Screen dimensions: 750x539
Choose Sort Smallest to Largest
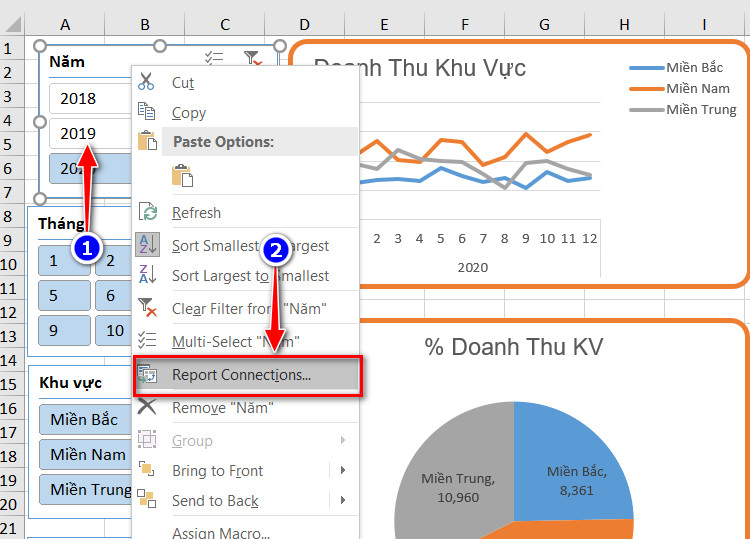[x=246, y=245]
